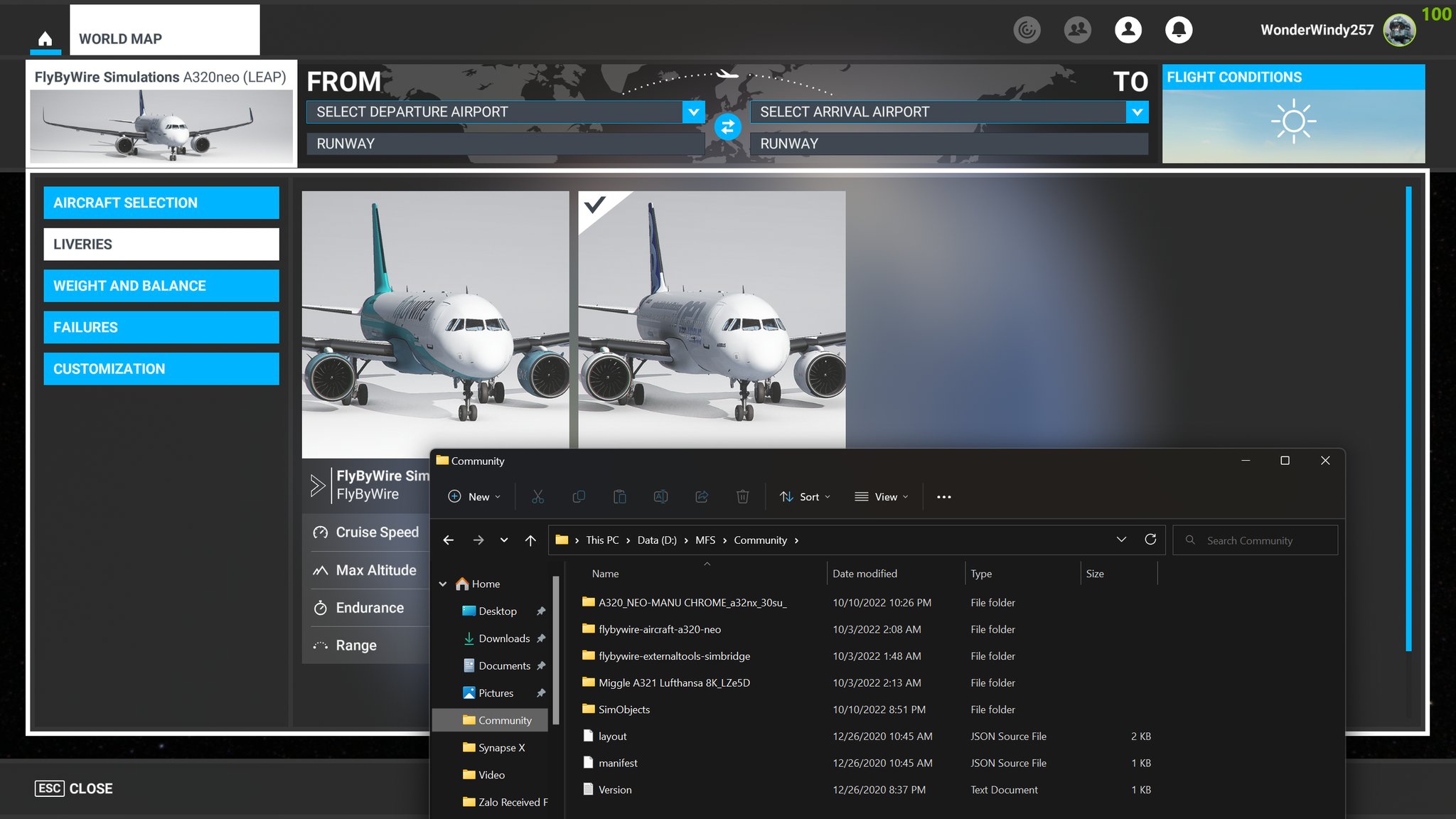The width and height of the screenshot is (1456, 819).
Task: Select the teal FlyByWire livery thumbnail
Action: 435,324
